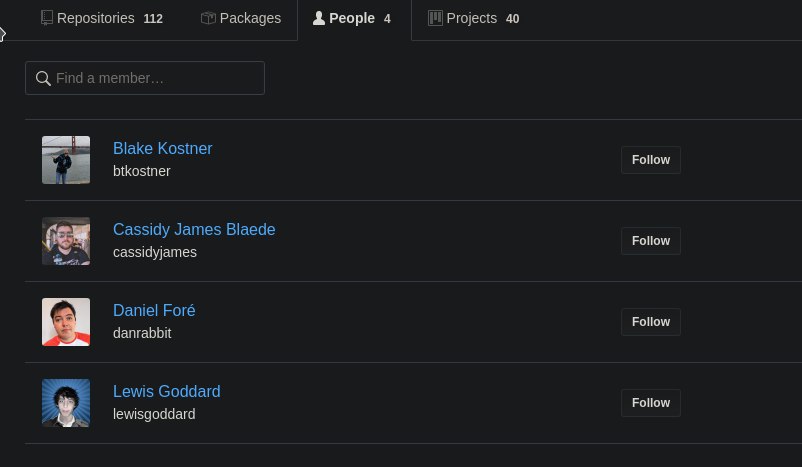The height and width of the screenshot is (467, 802).
Task: Open the Daniel Foré profile link
Action: click(154, 310)
